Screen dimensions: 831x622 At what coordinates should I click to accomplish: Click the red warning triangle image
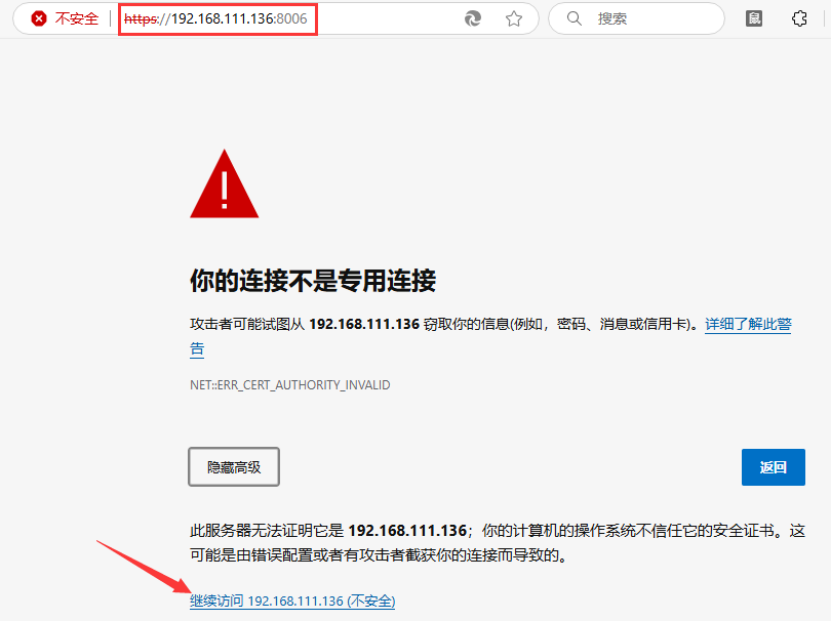point(224,184)
